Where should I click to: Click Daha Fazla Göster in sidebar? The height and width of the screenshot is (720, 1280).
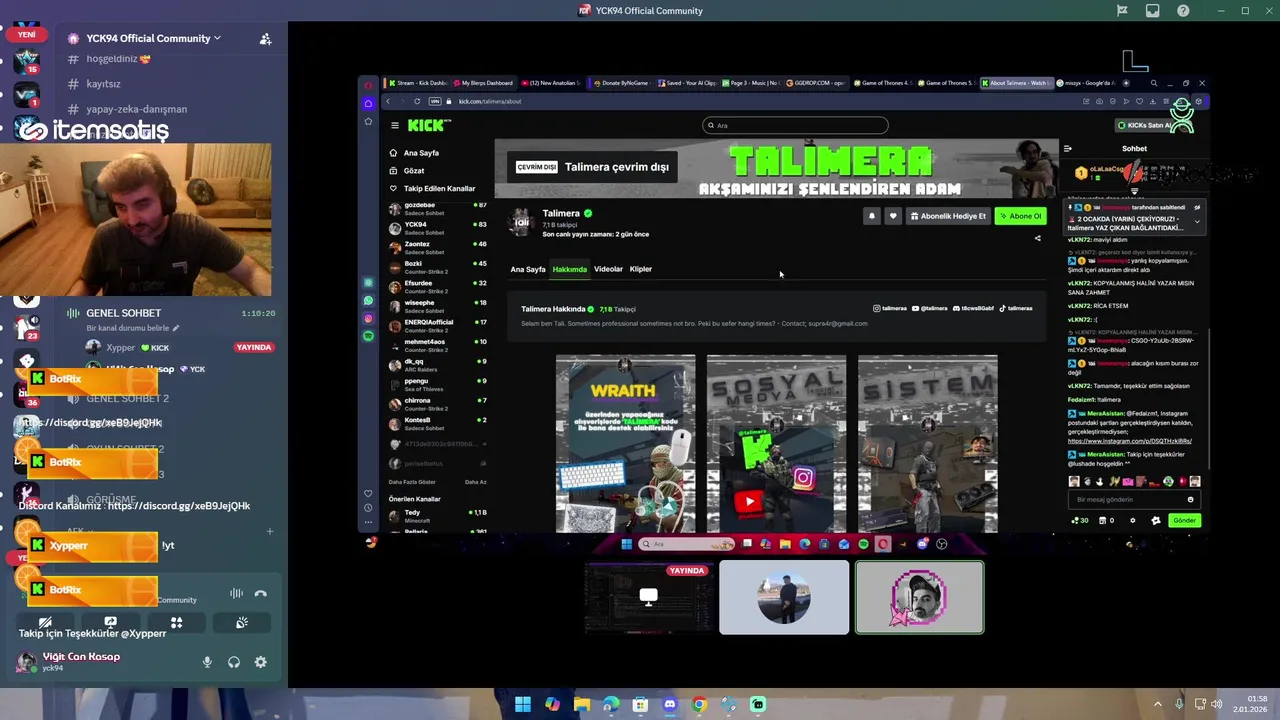point(412,482)
